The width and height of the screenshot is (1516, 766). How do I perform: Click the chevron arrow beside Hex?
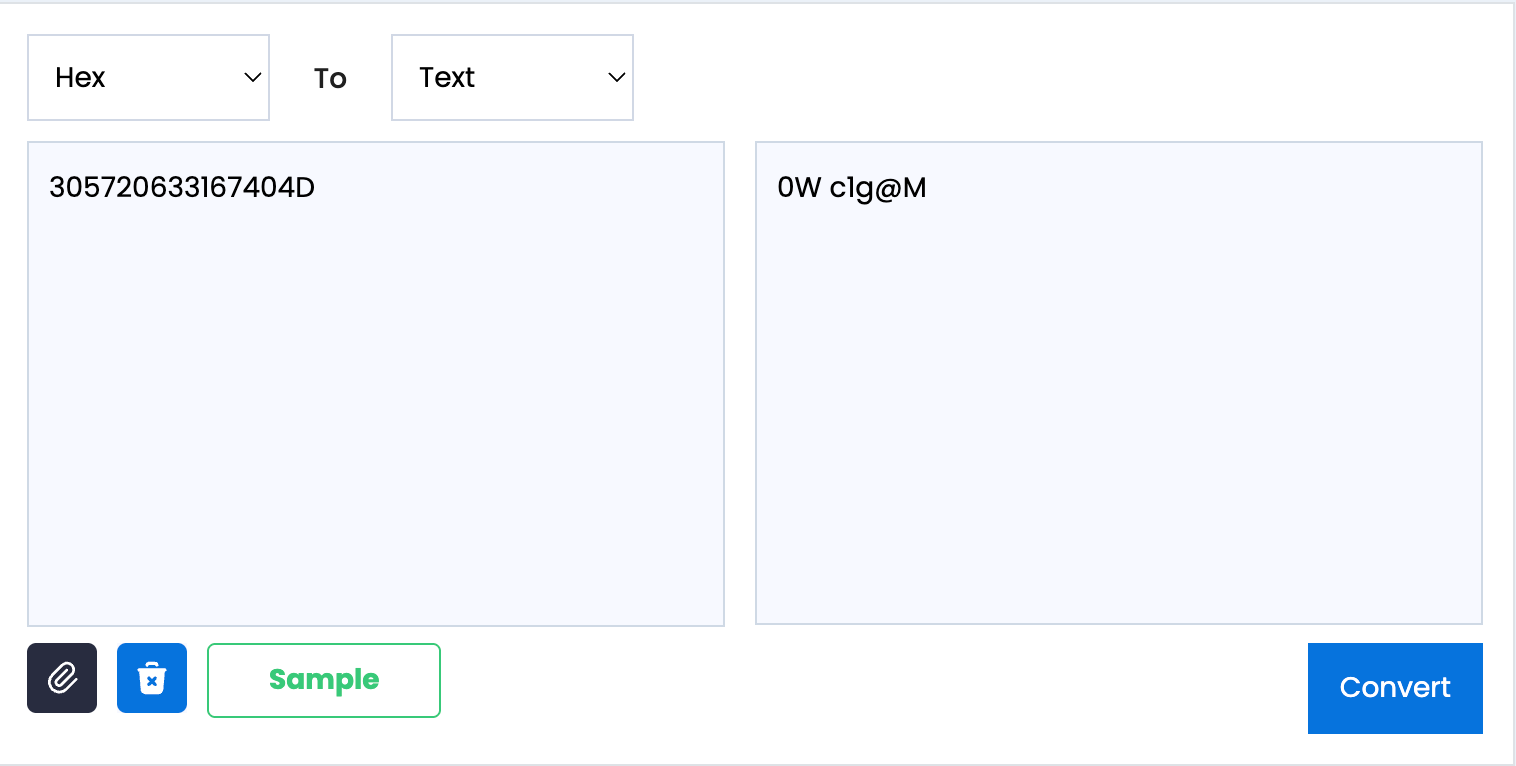(x=253, y=78)
